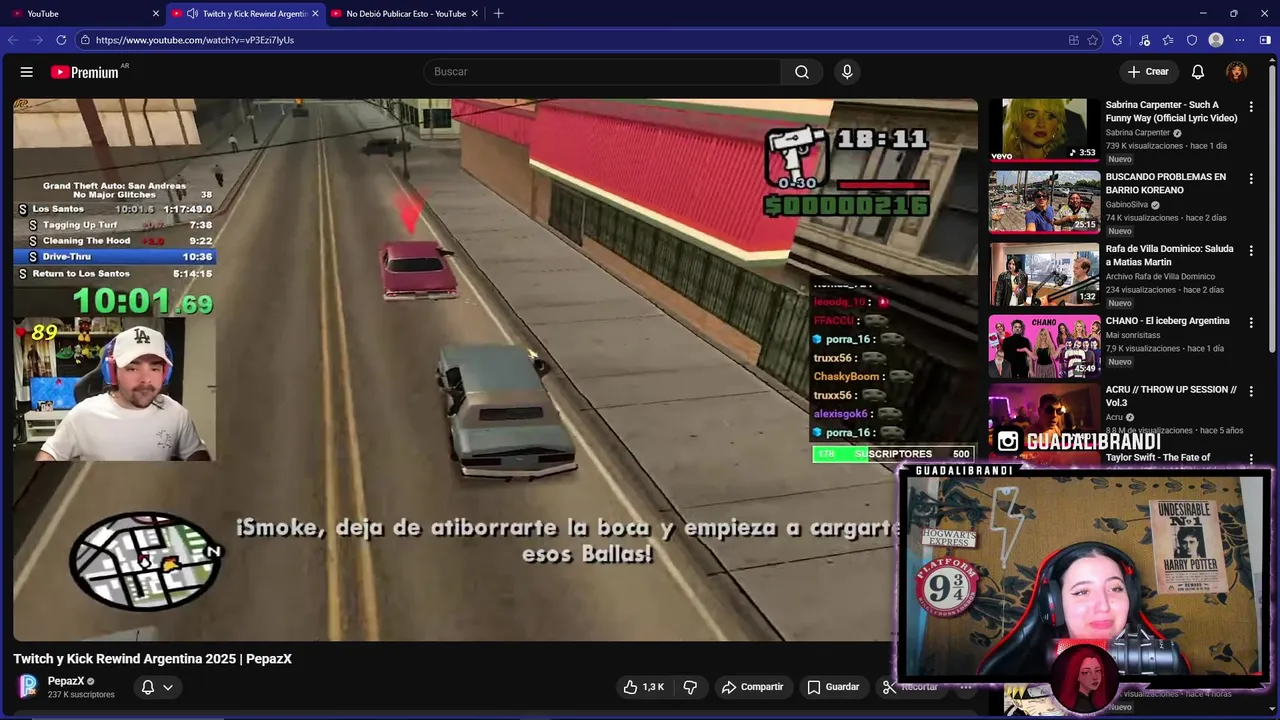This screenshot has width=1280, height=720.
Task: Open options menu for Barrio Koreano video
Action: pyautogui.click(x=1251, y=178)
